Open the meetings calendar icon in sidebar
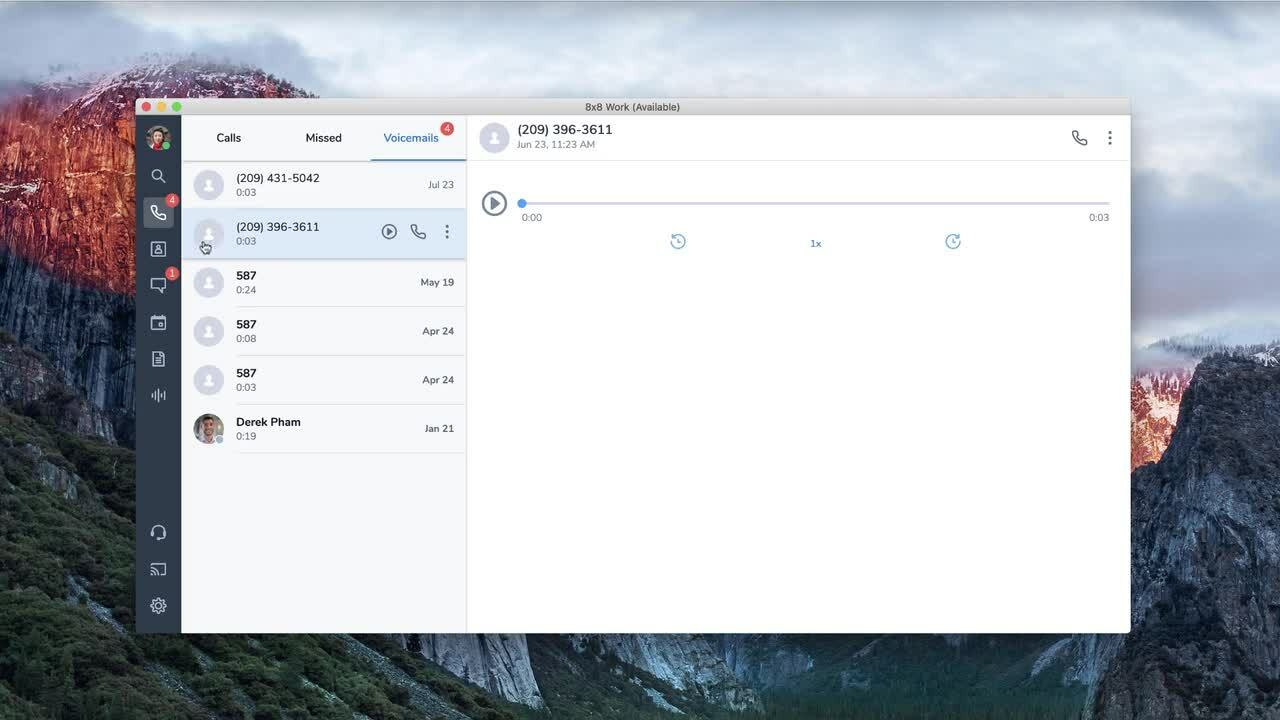 click(158, 322)
